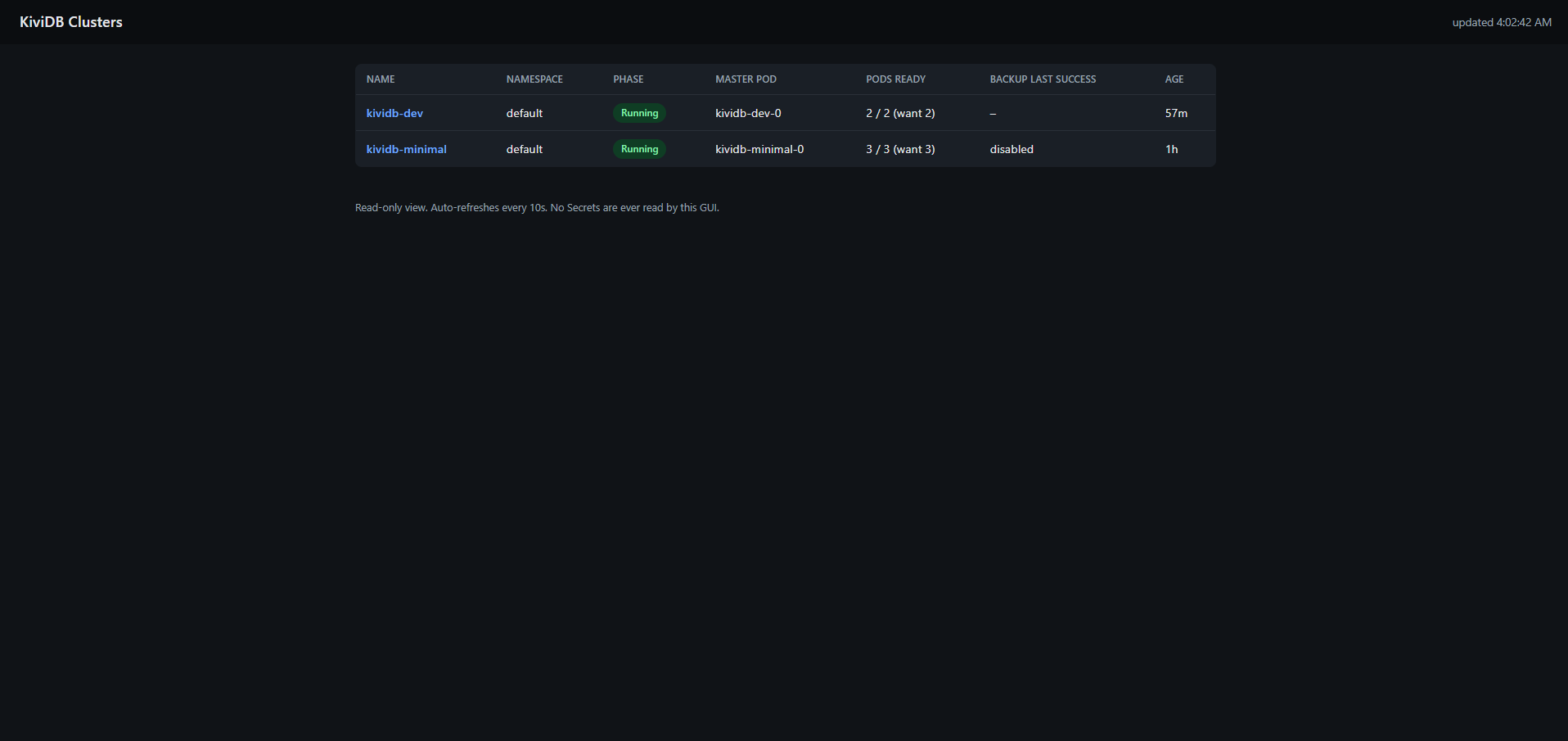The height and width of the screenshot is (741, 1568).
Task: Click the default namespace in kividb-dev row
Action: [x=524, y=113]
